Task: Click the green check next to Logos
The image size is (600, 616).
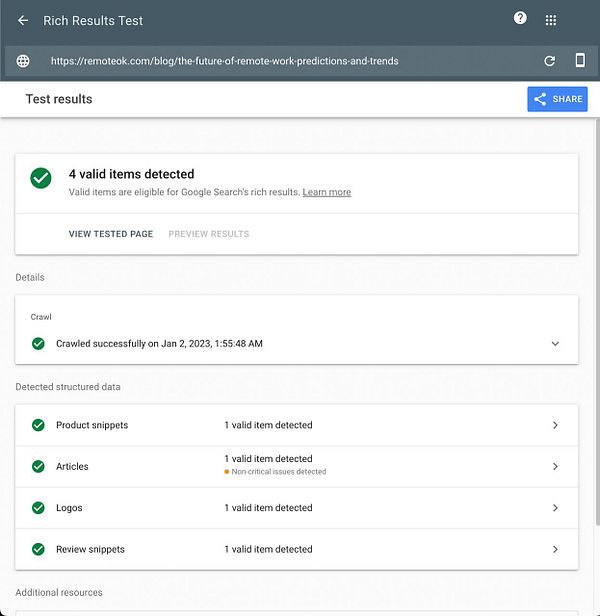Action: tap(38, 508)
